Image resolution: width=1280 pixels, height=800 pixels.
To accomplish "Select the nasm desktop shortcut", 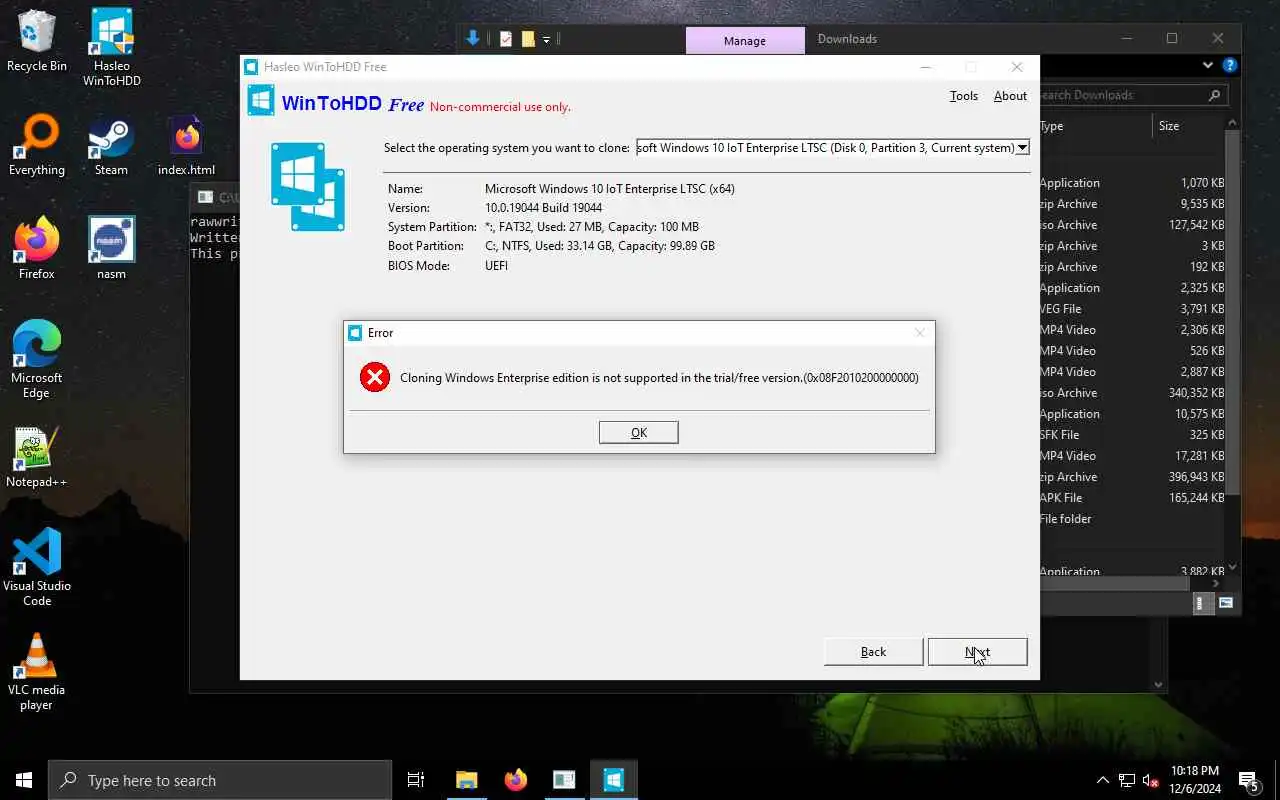I will [111, 249].
